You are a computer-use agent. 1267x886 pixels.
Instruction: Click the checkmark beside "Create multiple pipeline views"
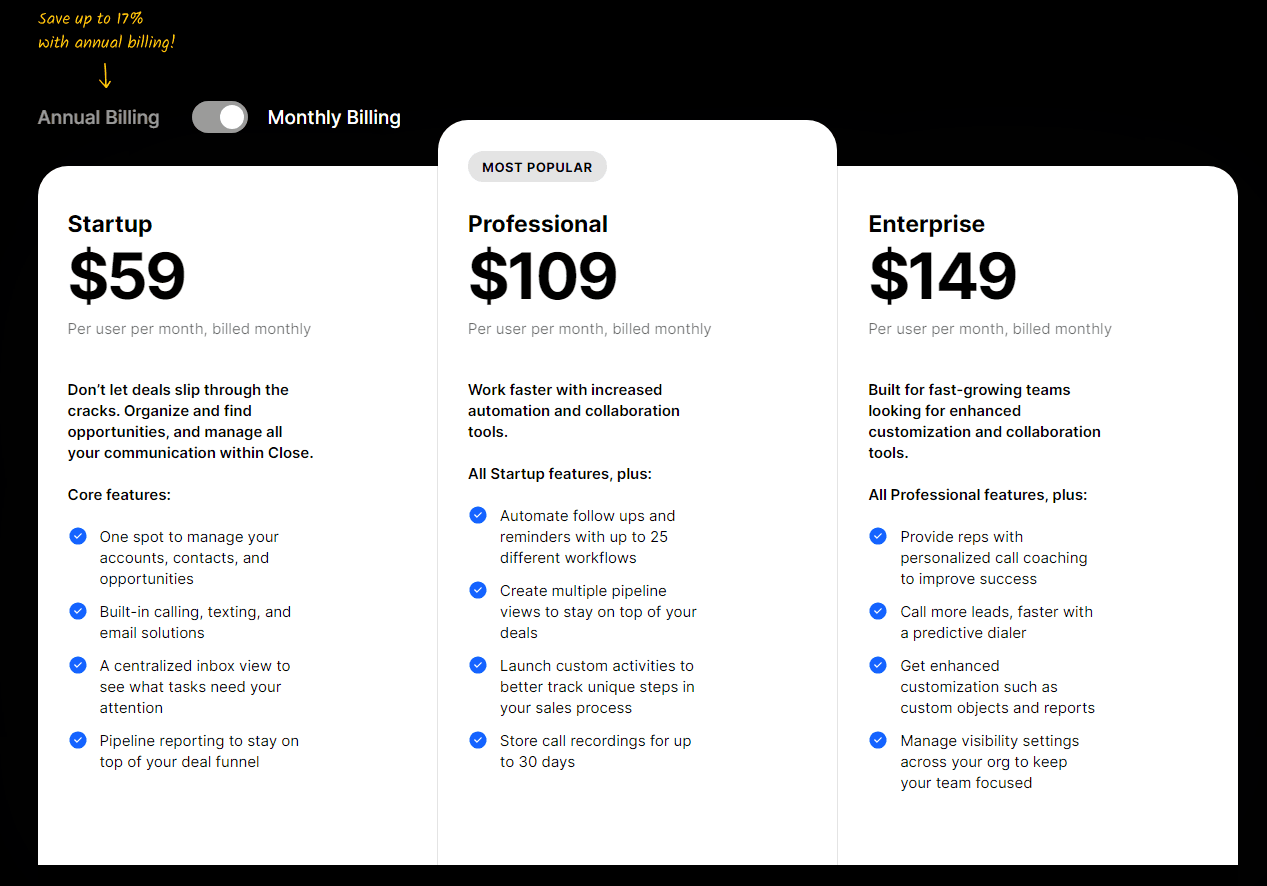tap(478, 590)
